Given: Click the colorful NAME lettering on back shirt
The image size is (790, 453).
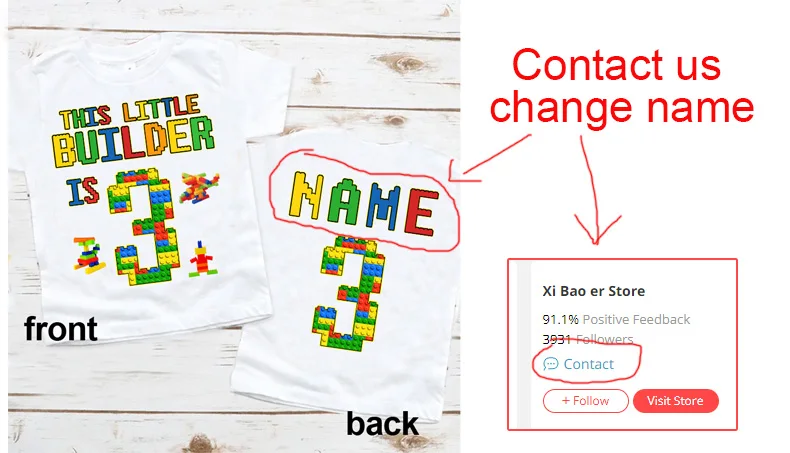Looking at the screenshot, I should [x=363, y=204].
